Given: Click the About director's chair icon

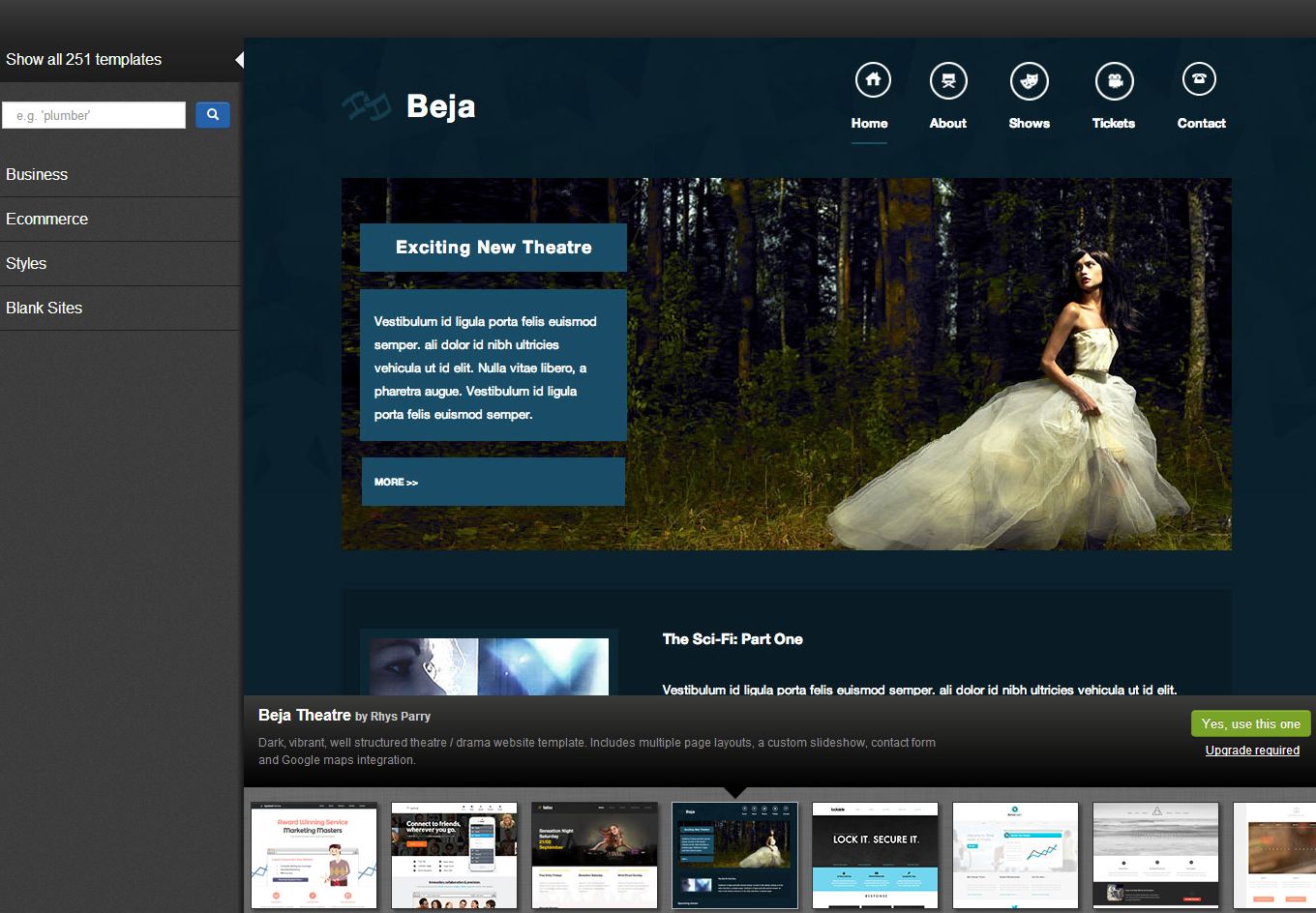Looking at the screenshot, I should [948, 81].
